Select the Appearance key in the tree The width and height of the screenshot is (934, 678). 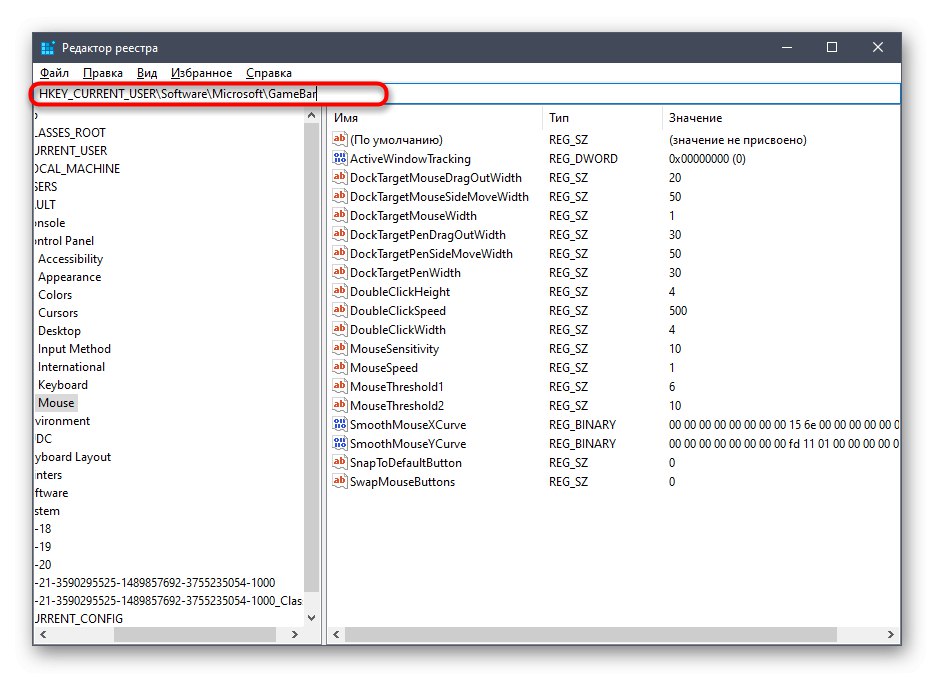click(70, 277)
